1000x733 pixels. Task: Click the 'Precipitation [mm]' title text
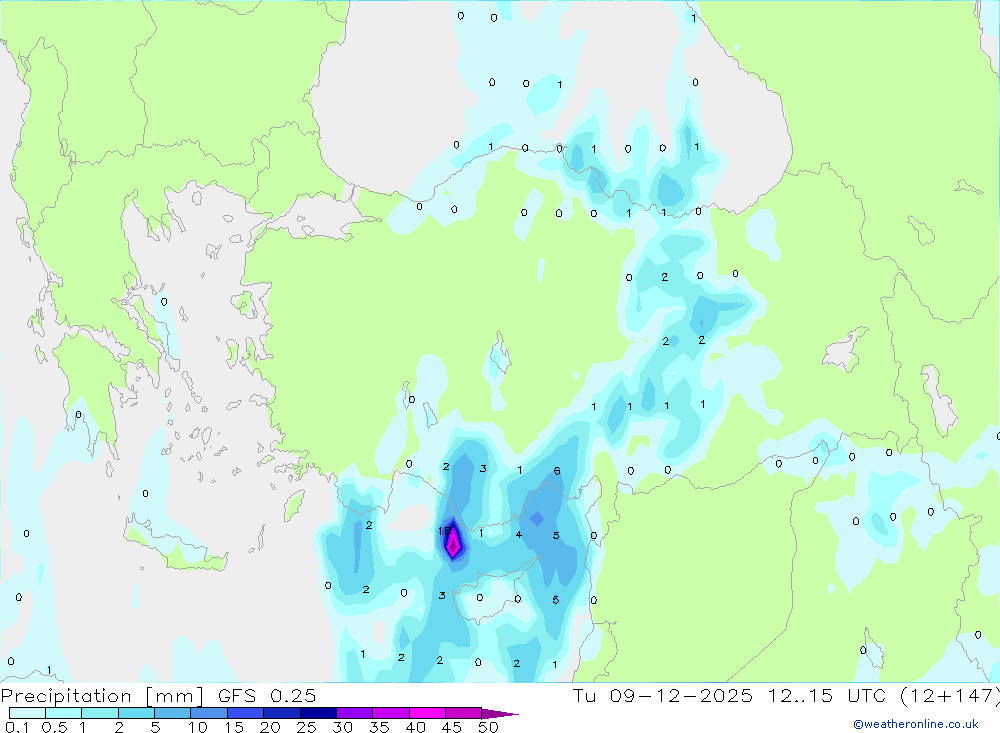coord(103,696)
